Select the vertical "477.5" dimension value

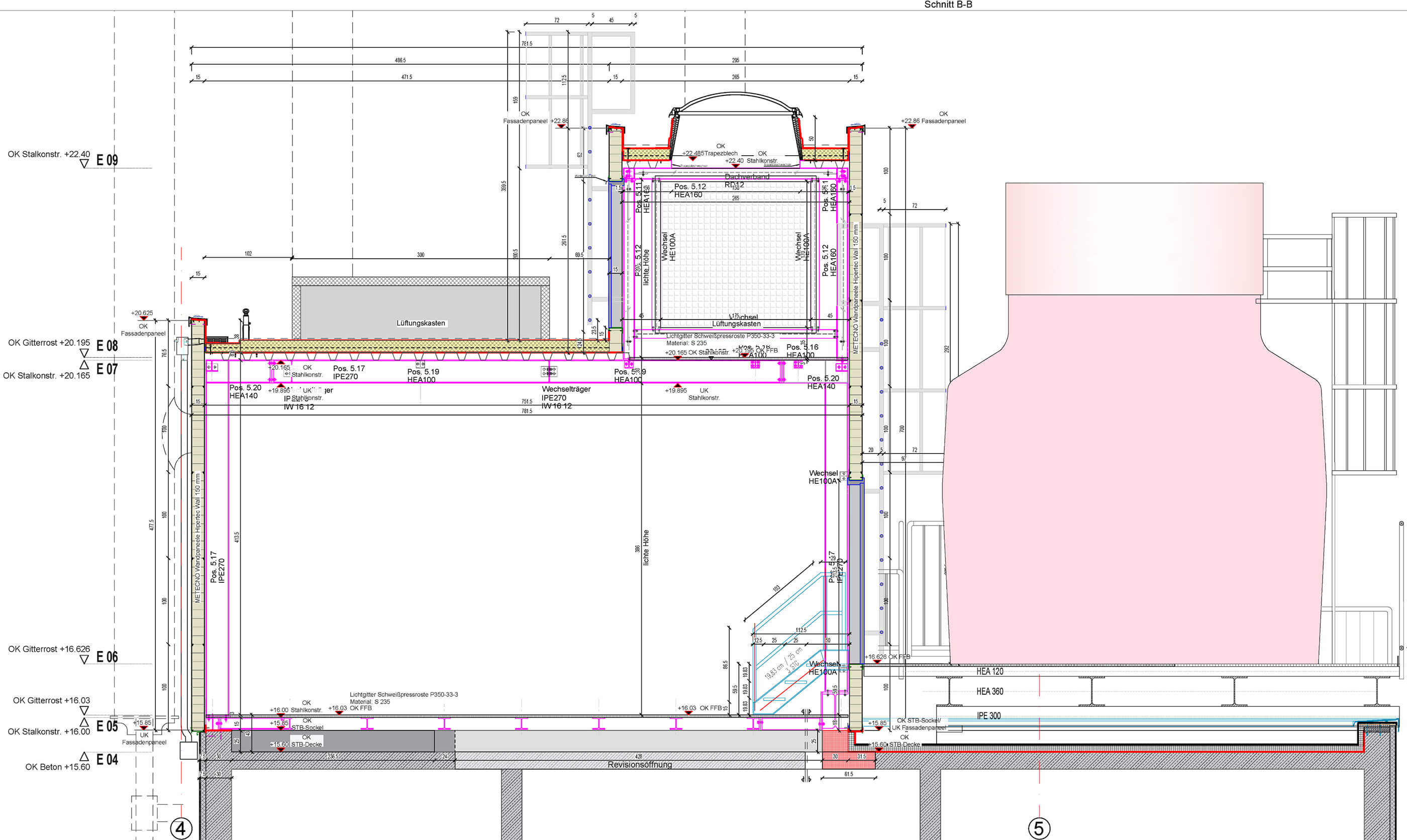[152, 524]
